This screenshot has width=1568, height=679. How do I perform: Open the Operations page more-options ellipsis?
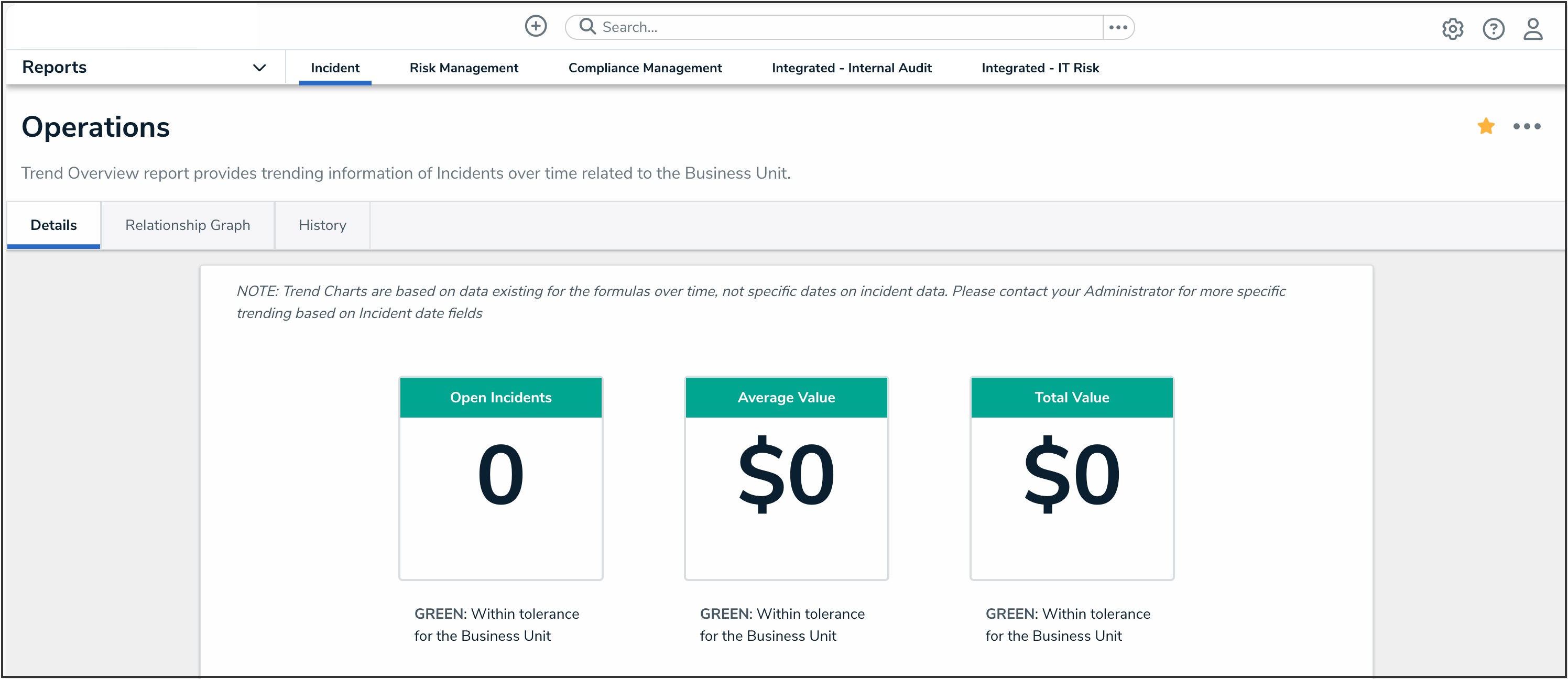pos(1527,127)
